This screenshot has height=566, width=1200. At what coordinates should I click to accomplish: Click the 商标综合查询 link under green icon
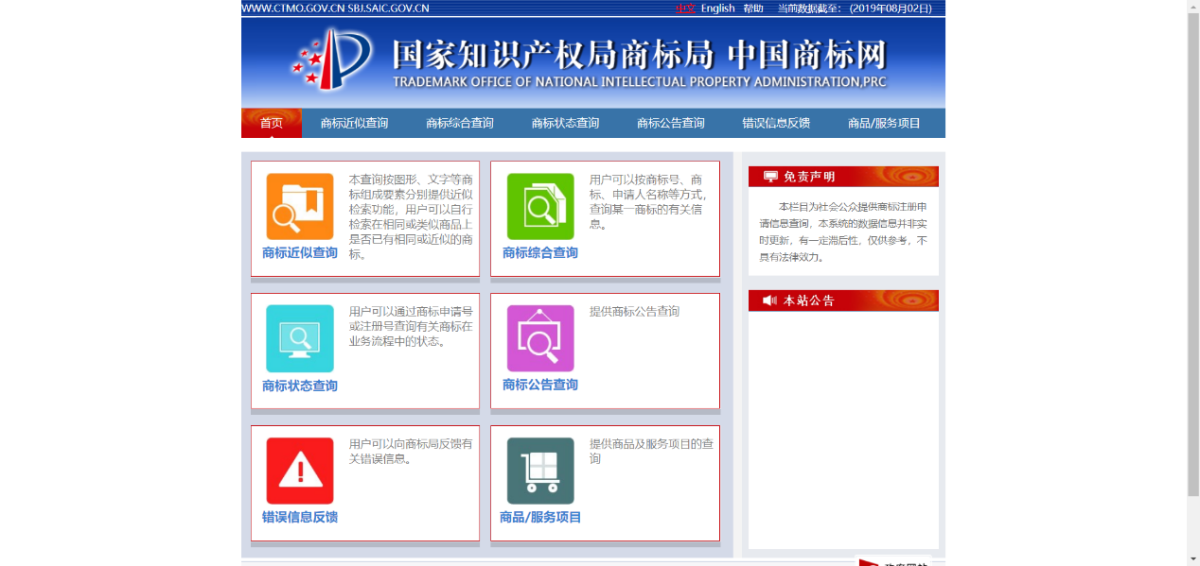coord(540,253)
